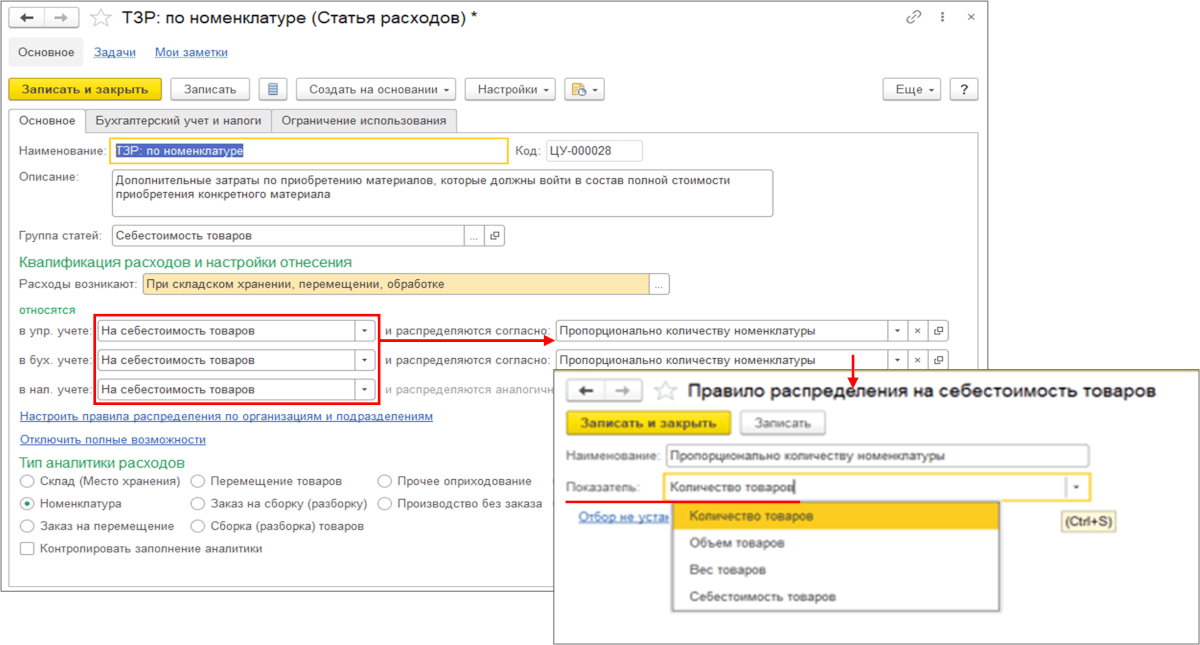Go back in Правило распределения dialog
Viewport: 1200px width, 645px height.
(587, 391)
